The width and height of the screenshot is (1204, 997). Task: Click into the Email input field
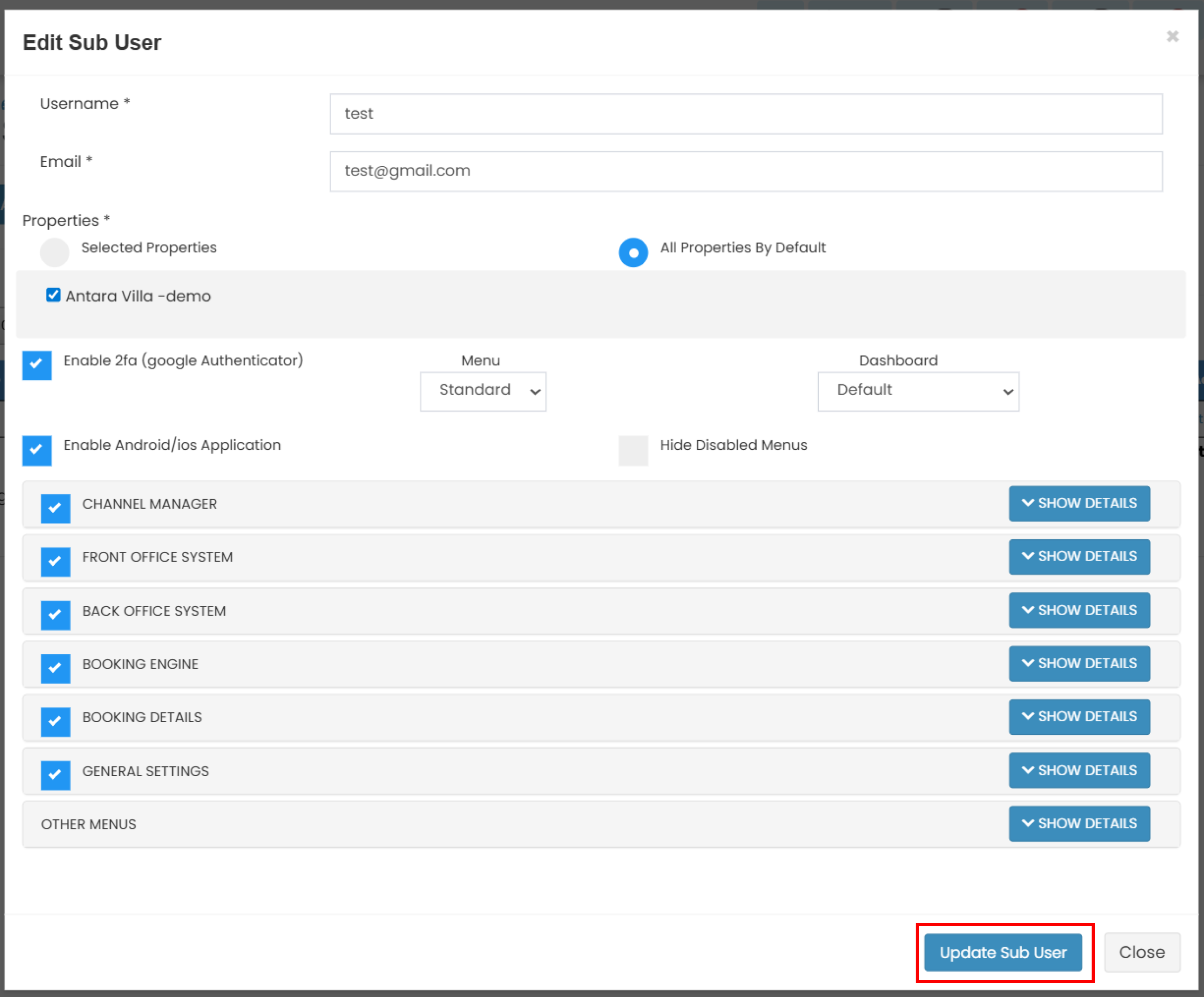[745, 171]
